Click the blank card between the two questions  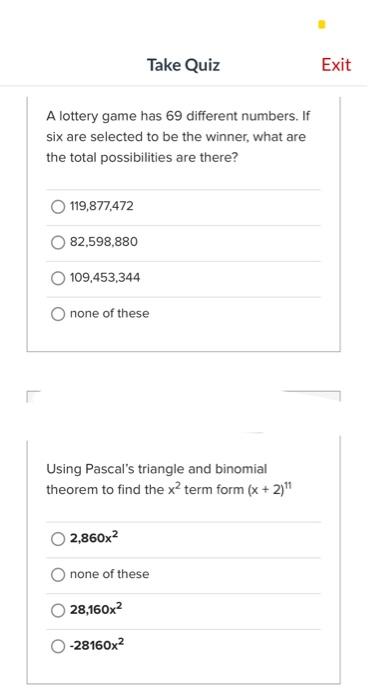tap(184, 416)
